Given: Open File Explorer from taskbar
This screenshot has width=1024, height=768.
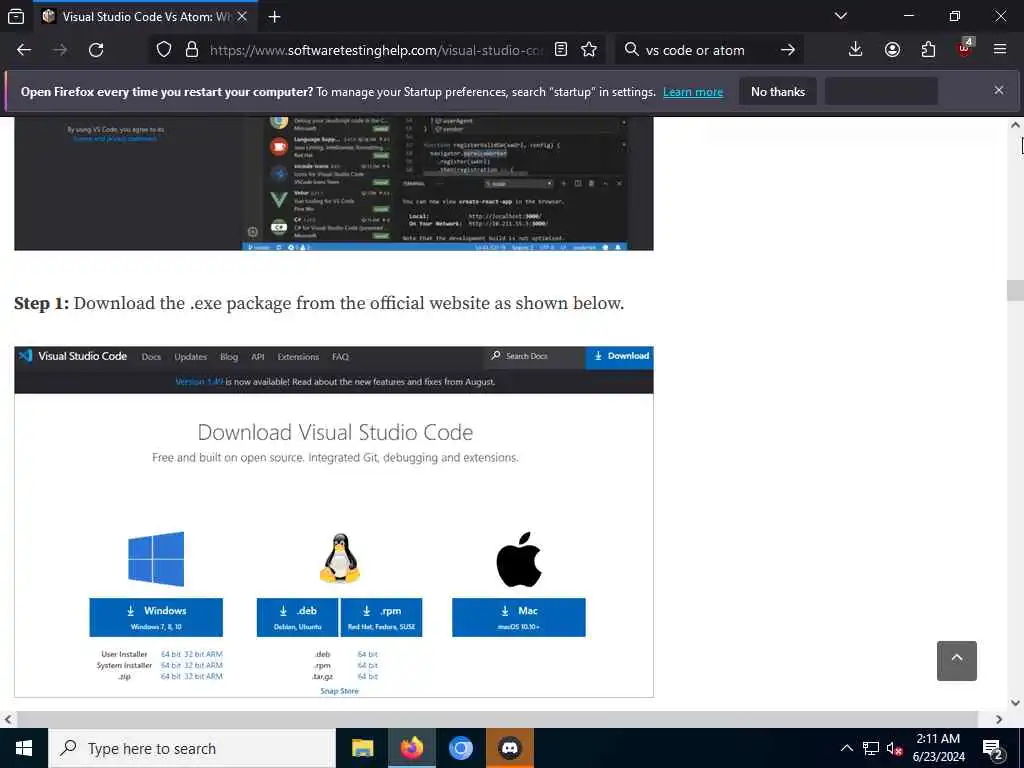Looking at the screenshot, I should click(x=362, y=748).
